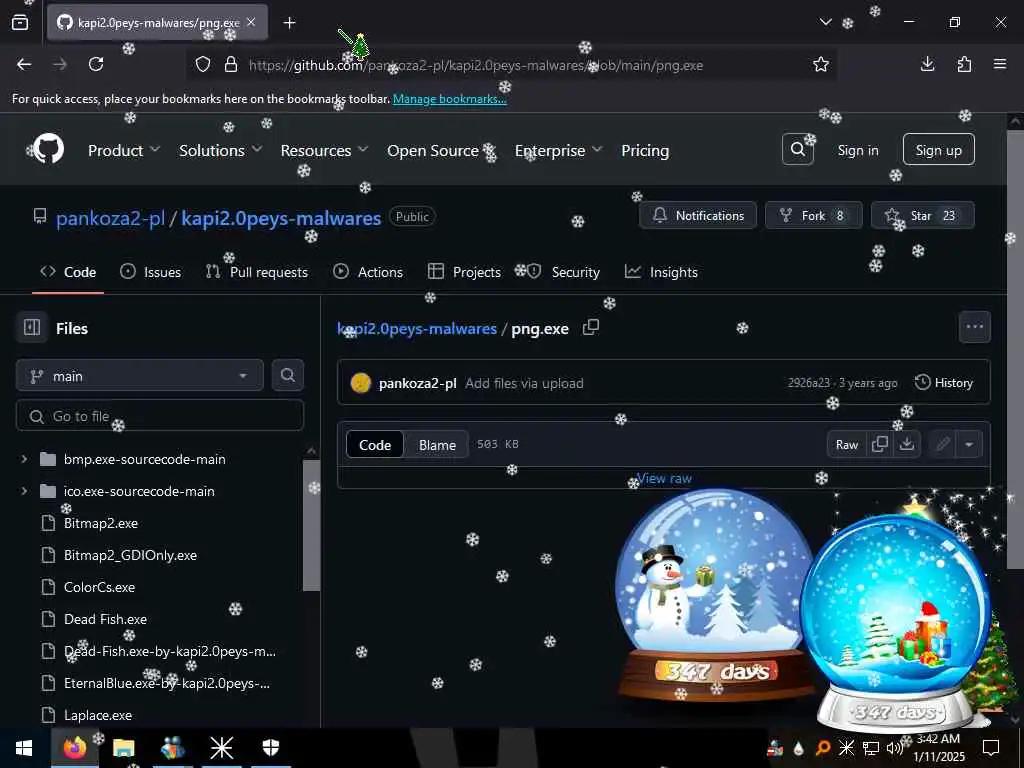Screen dimensions: 1024x768
Task: Expand ico.exe-sourcecode-main folder chevron
Action: tap(24, 491)
